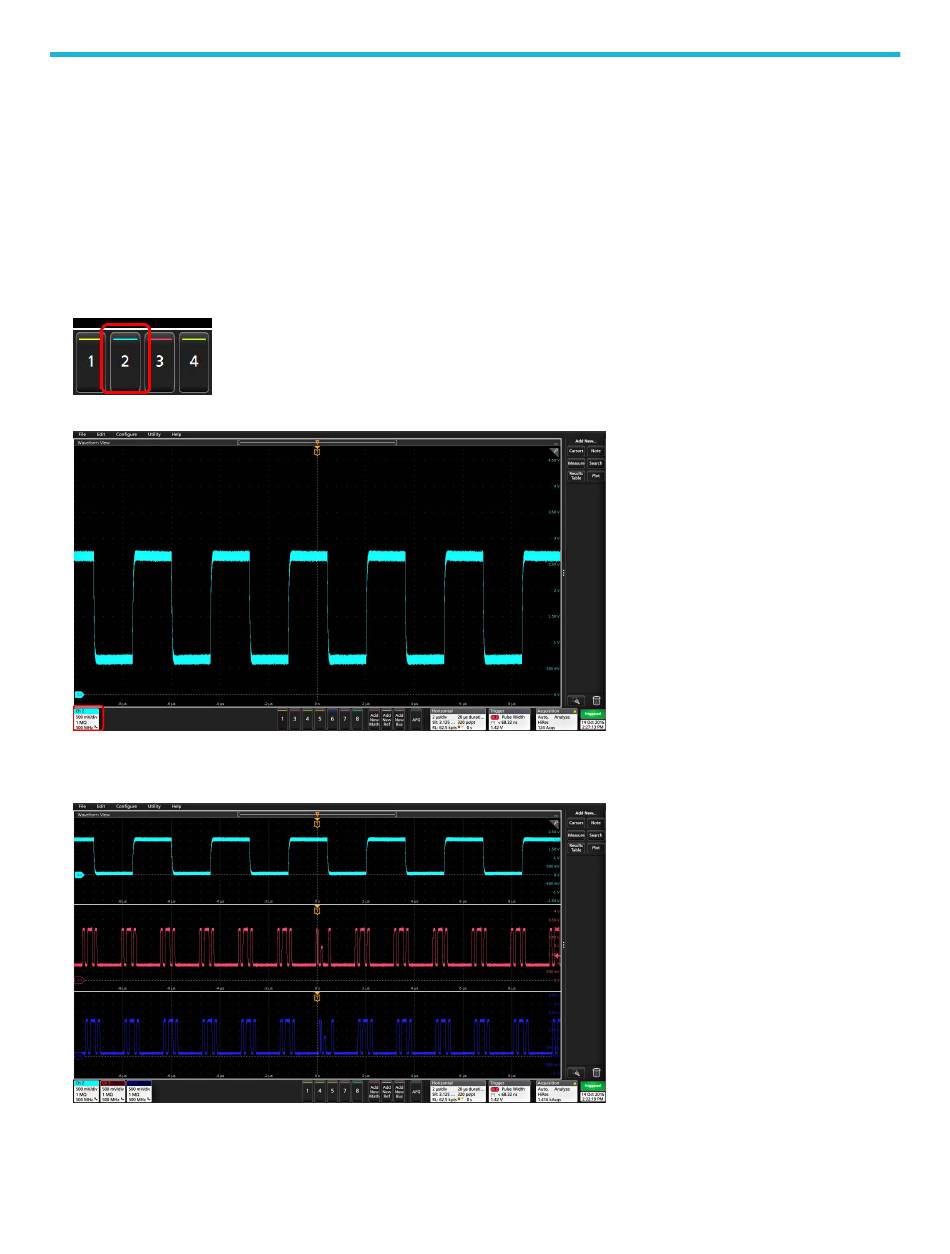Enable channel 1 in single-waveform settings bar

pyautogui.click(x=282, y=719)
